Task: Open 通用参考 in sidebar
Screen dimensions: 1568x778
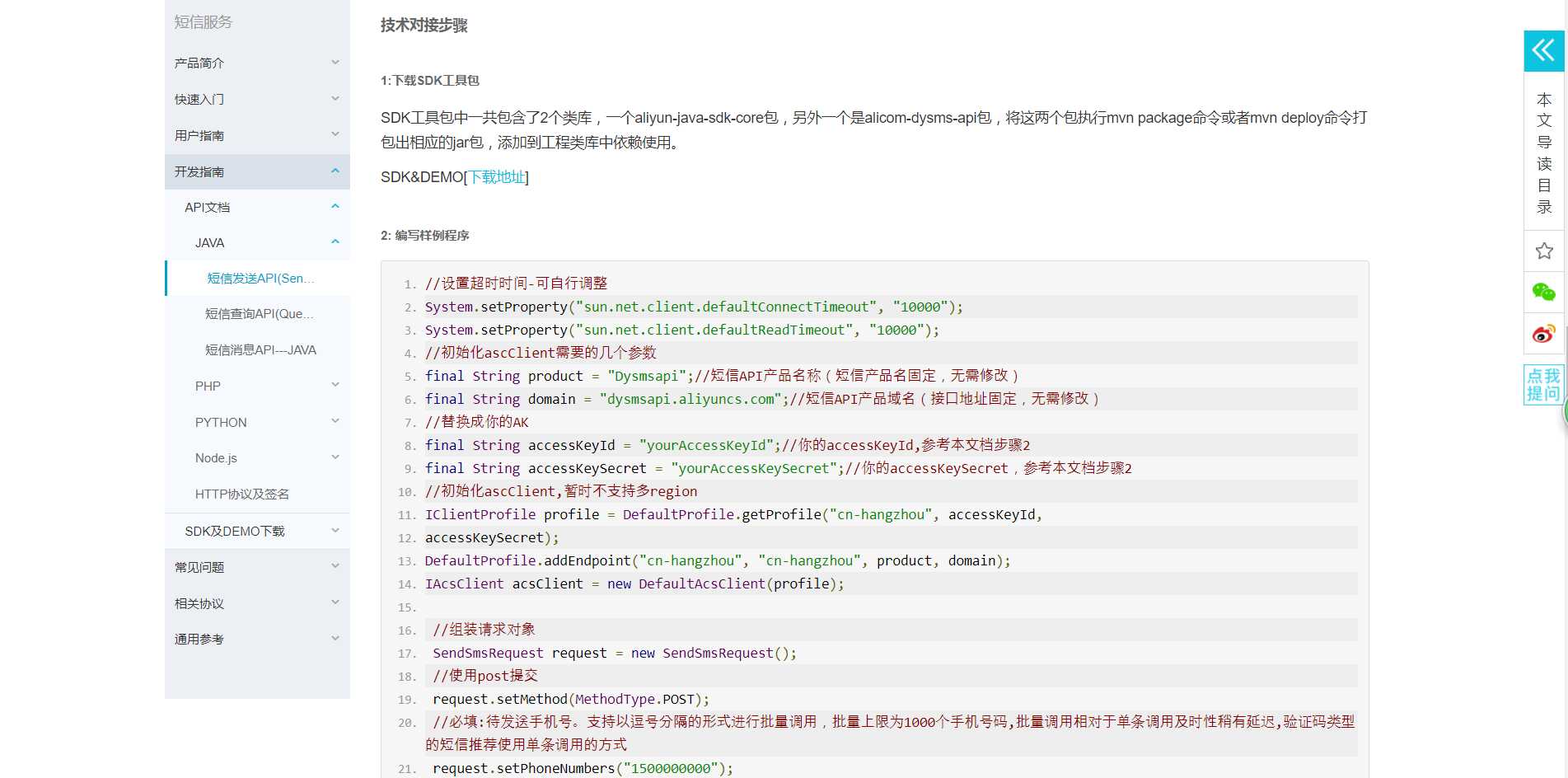Action: 199,639
